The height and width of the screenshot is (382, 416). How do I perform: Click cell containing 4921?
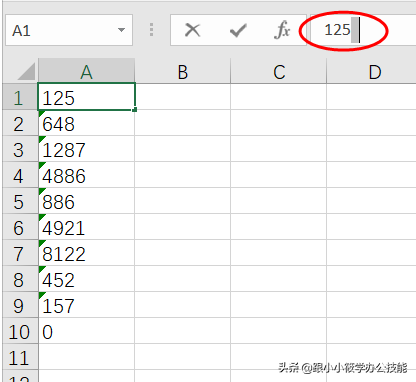[86, 227]
